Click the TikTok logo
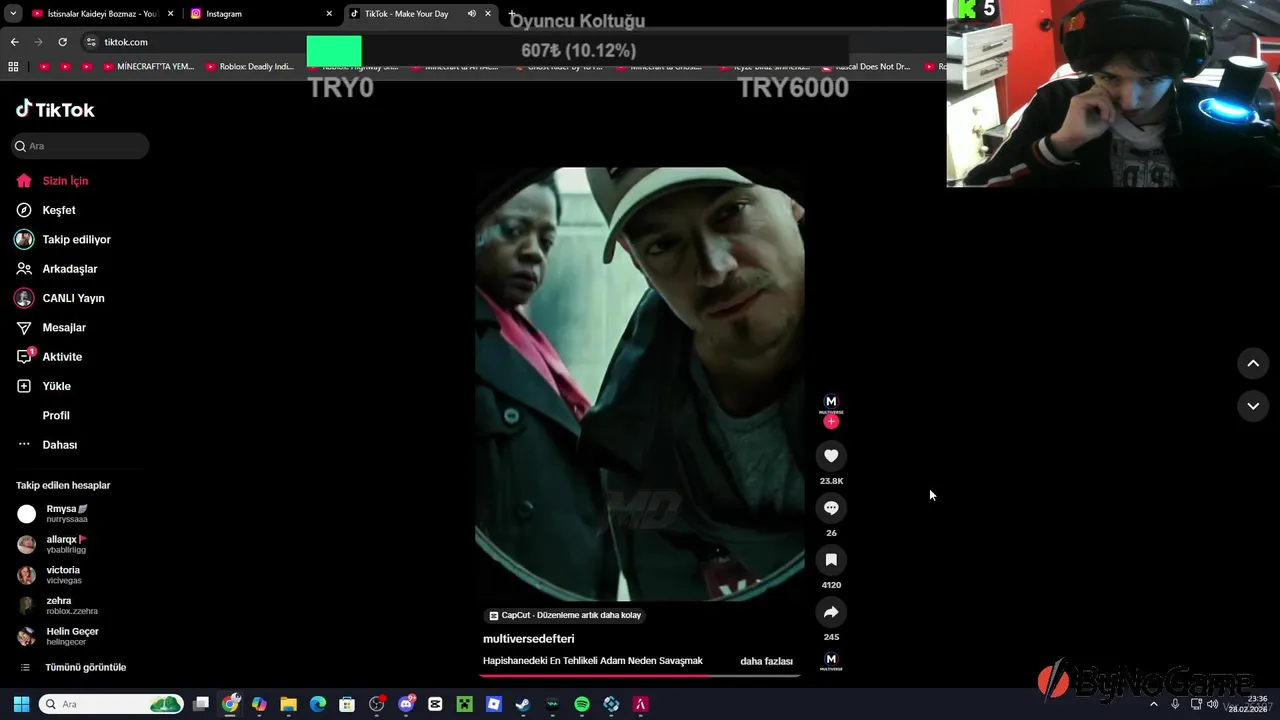 pyautogui.click(x=55, y=110)
